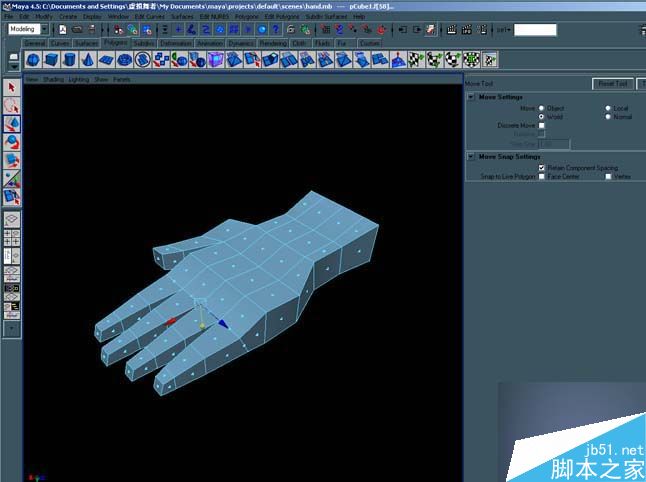Create a polygon torus from shelf

pos(124,60)
